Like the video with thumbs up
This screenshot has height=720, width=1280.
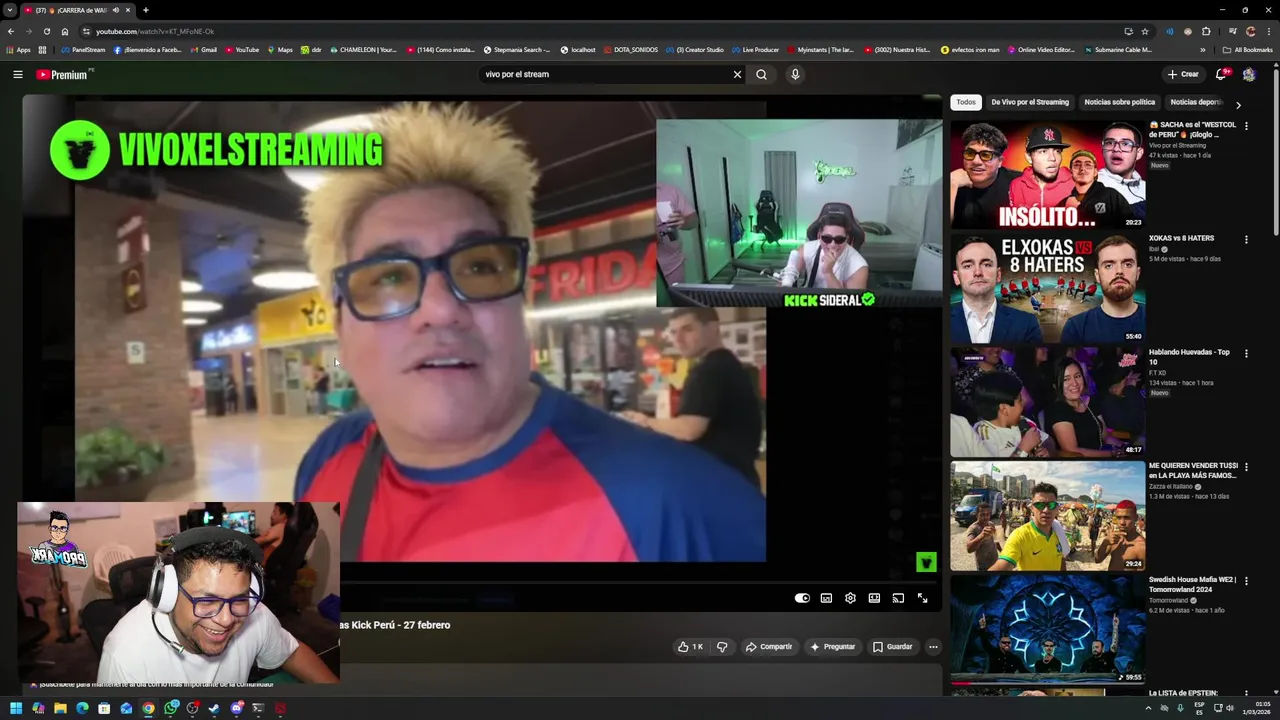point(690,647)
